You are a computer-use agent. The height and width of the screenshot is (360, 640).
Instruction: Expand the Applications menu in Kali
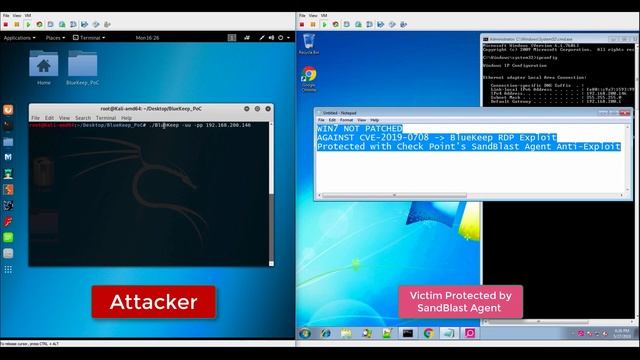pyautogui.click(x=19, y=38)
